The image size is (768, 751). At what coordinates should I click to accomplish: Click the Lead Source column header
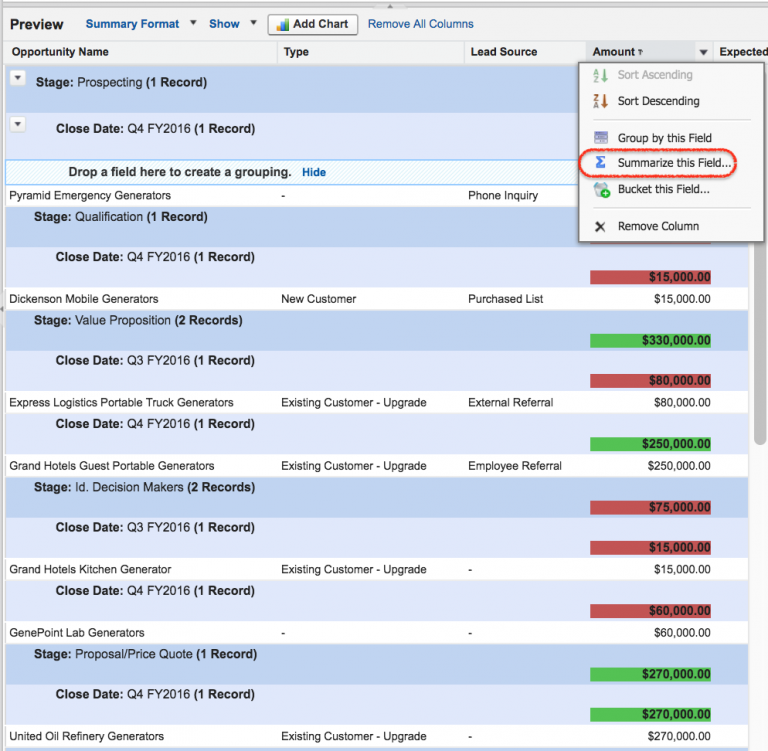click(503, 52)
